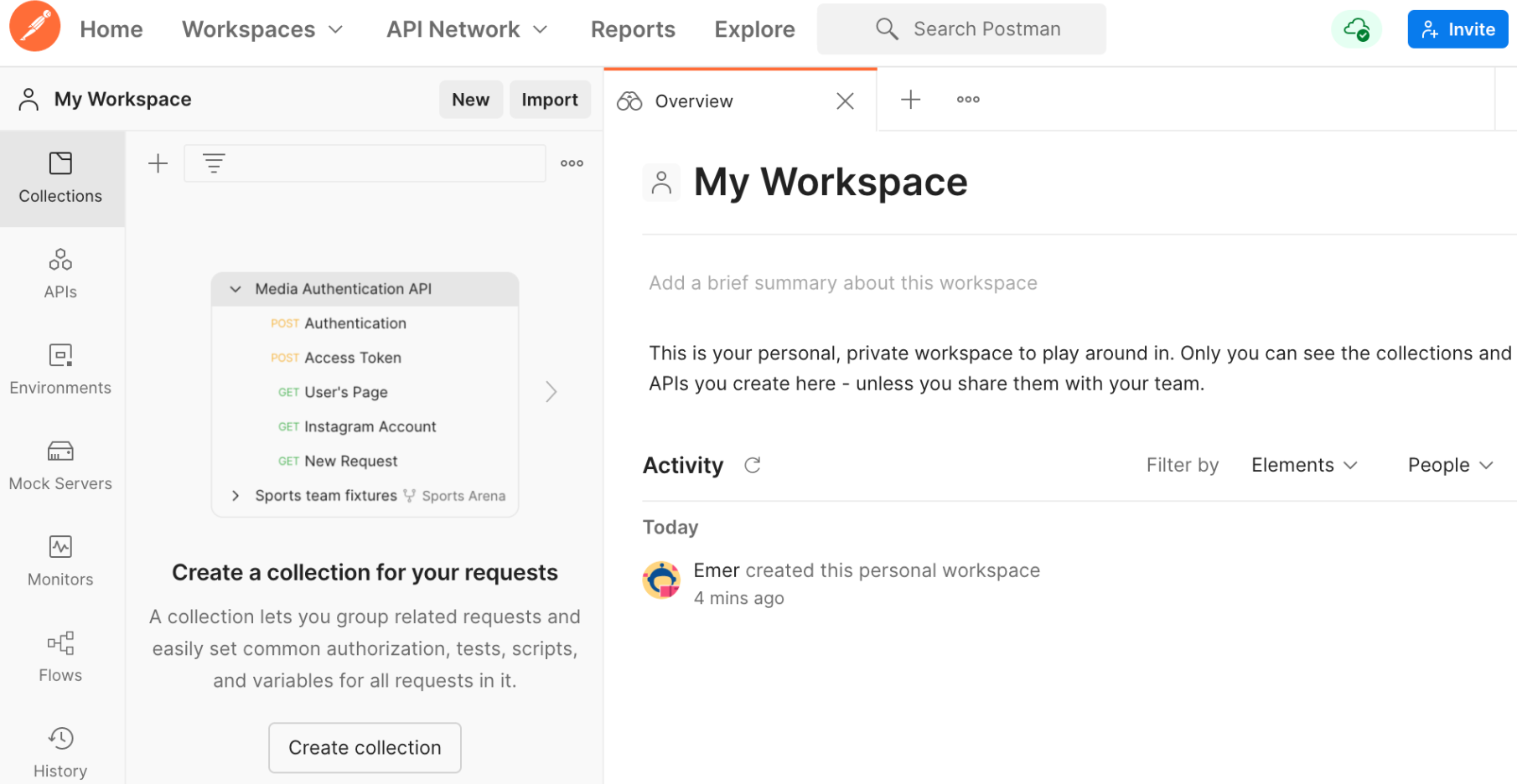
Task: Click the collections filter input field
Action: 365,163
